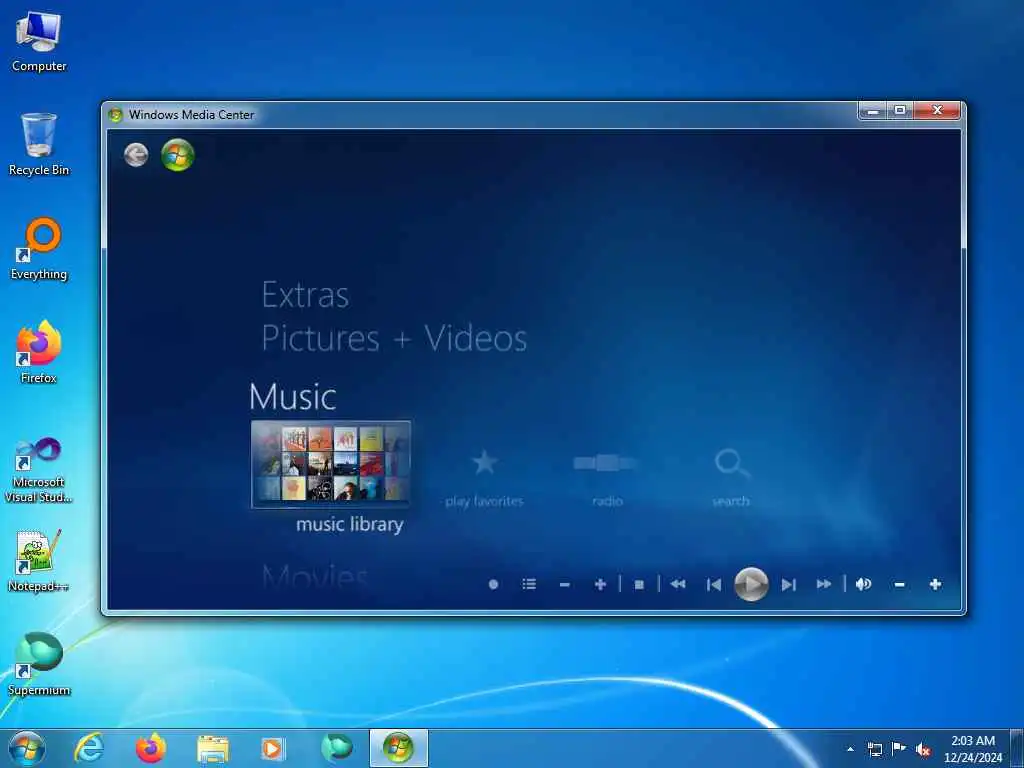Open the Everything desktop shortcut
The width and height of the screenshot is (1024, 768).
39,249
